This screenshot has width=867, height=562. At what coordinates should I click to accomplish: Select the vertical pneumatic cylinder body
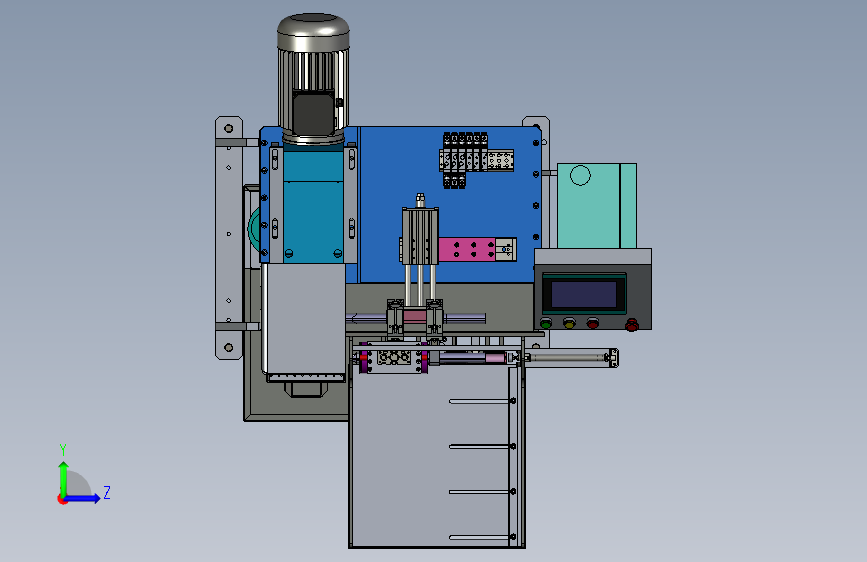click(420, 236)
